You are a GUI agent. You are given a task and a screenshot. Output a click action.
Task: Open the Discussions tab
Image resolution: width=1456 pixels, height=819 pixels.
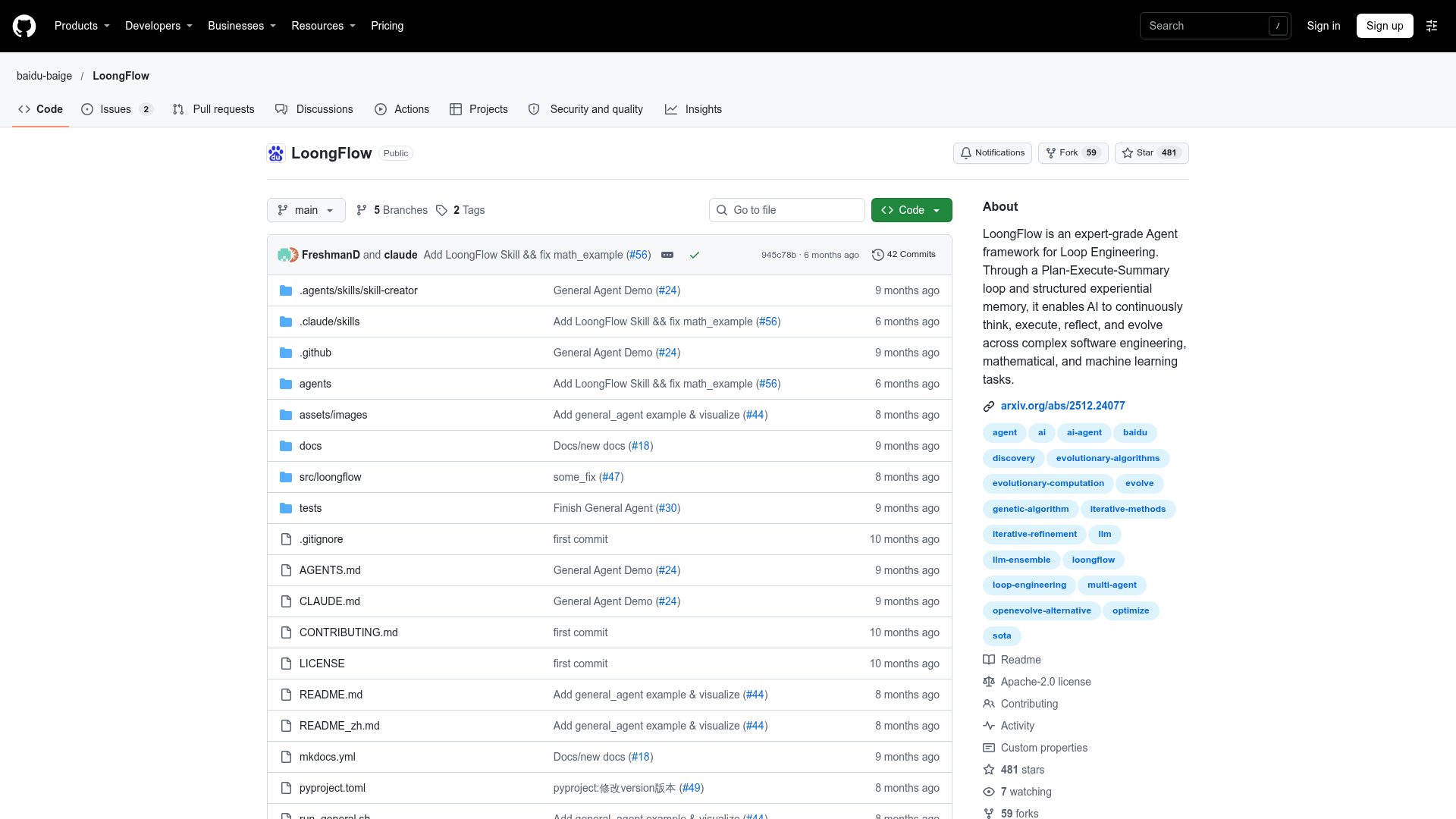pos(314,109)
